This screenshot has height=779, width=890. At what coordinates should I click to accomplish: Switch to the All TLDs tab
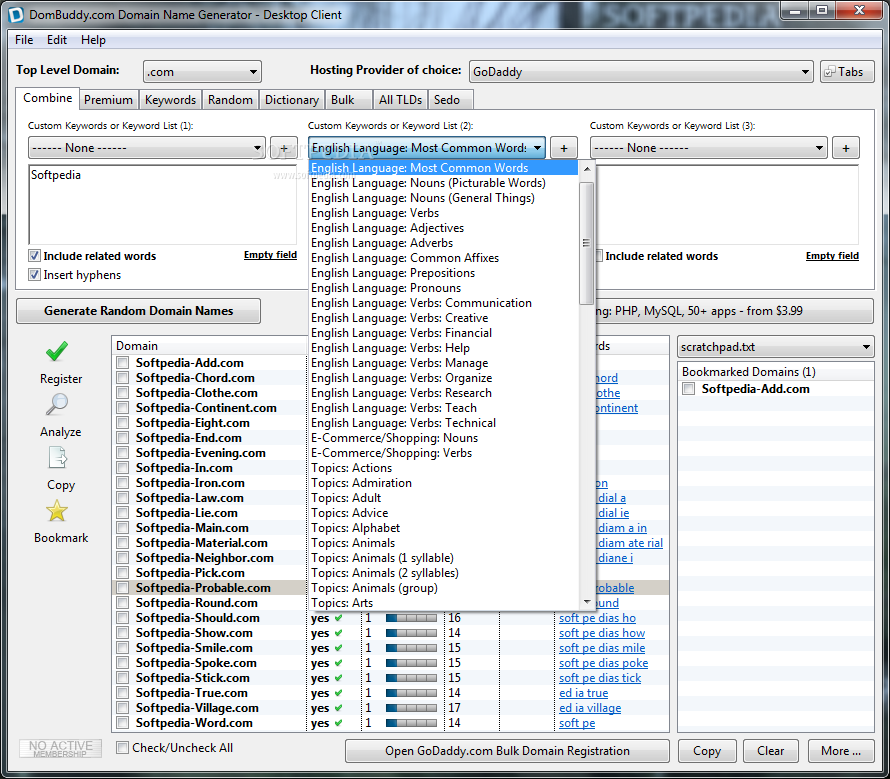401,100
